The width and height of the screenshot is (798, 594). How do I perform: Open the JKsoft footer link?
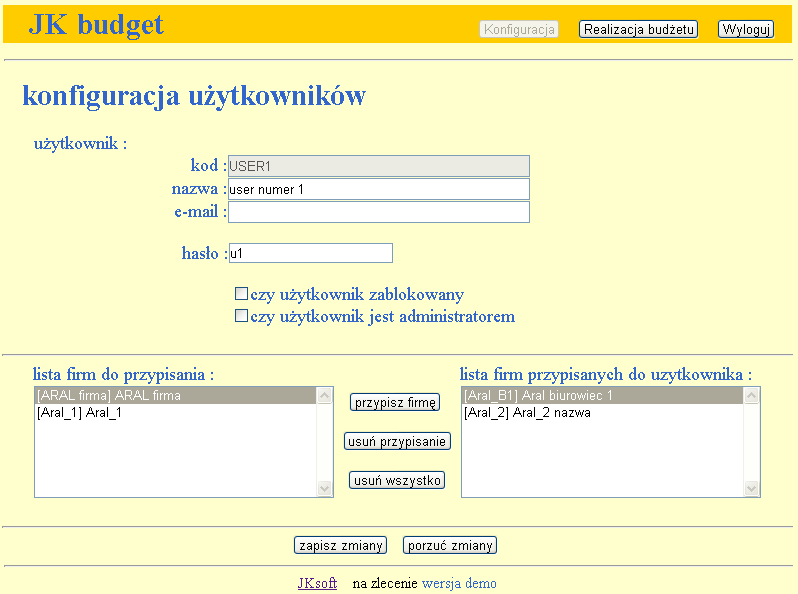317,584
